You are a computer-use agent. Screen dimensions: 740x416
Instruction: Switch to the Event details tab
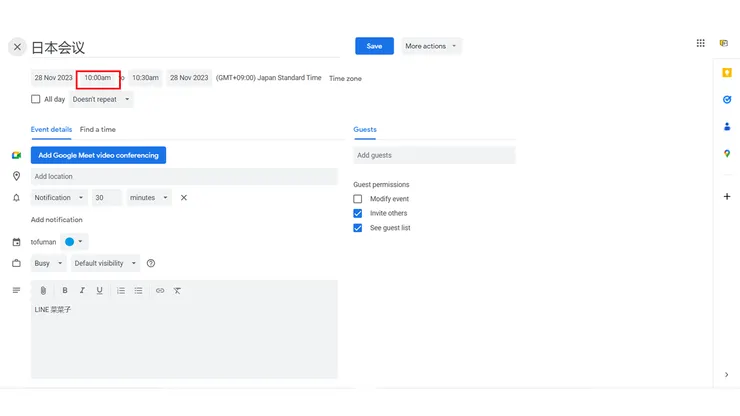[51, 129]
